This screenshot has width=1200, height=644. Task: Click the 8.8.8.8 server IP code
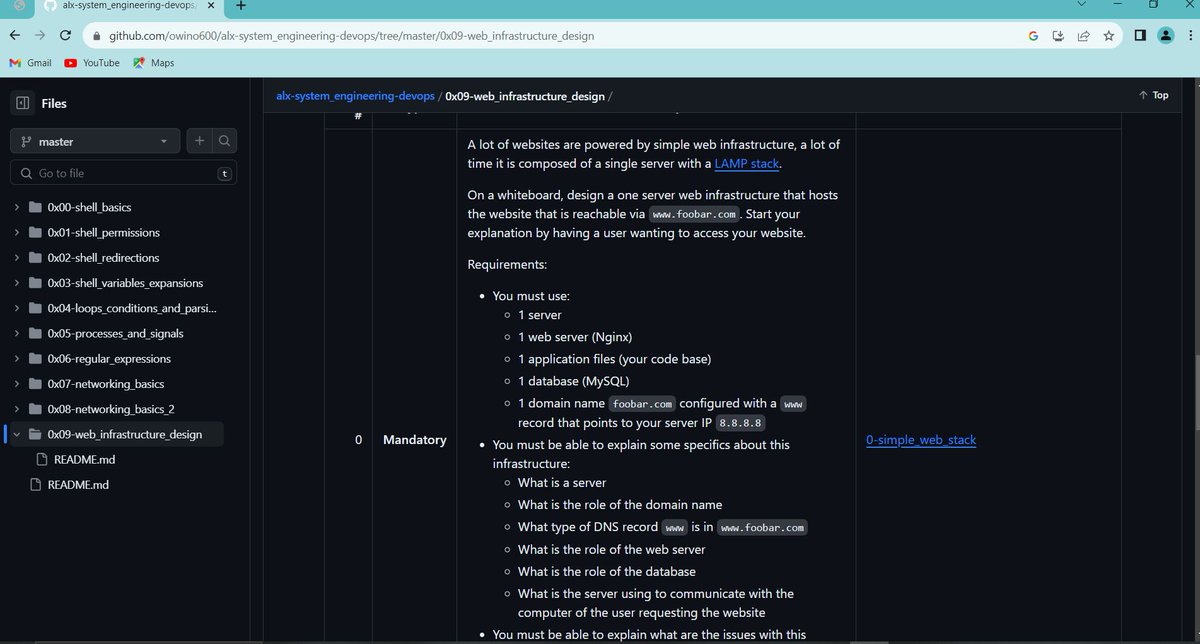[741, 423]
